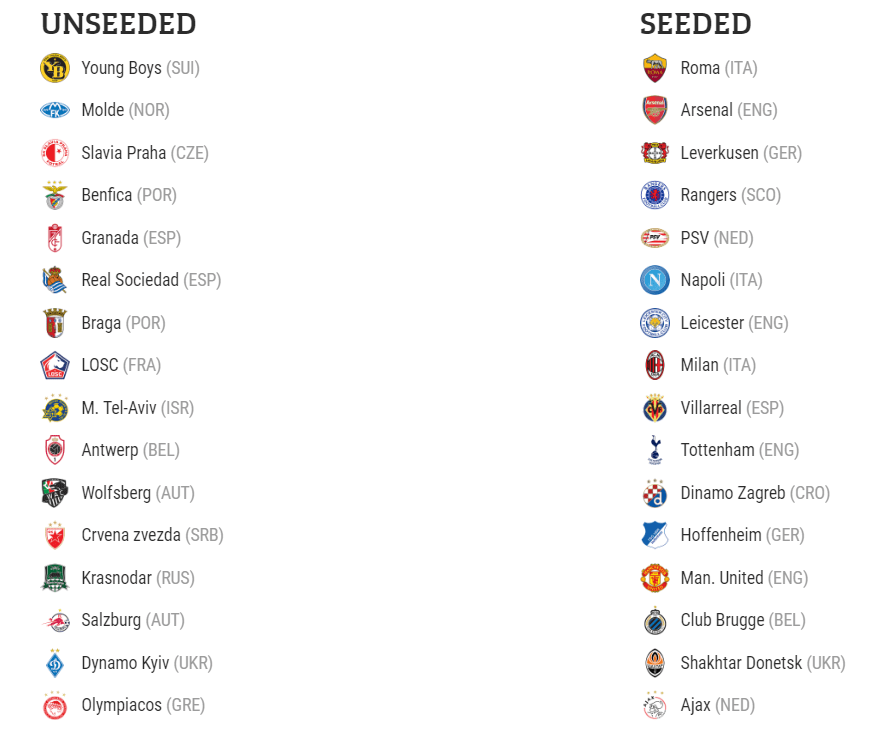Select Shakhtar Donetsk team name
The height and width of the screenshot is (736, 869).
[x=741, y=663]
